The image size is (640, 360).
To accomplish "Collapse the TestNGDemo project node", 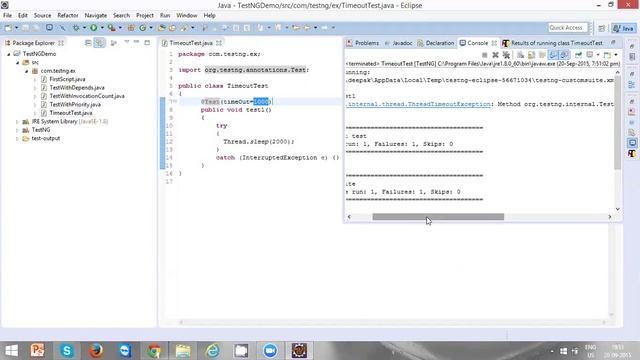I will coord(9,54).
